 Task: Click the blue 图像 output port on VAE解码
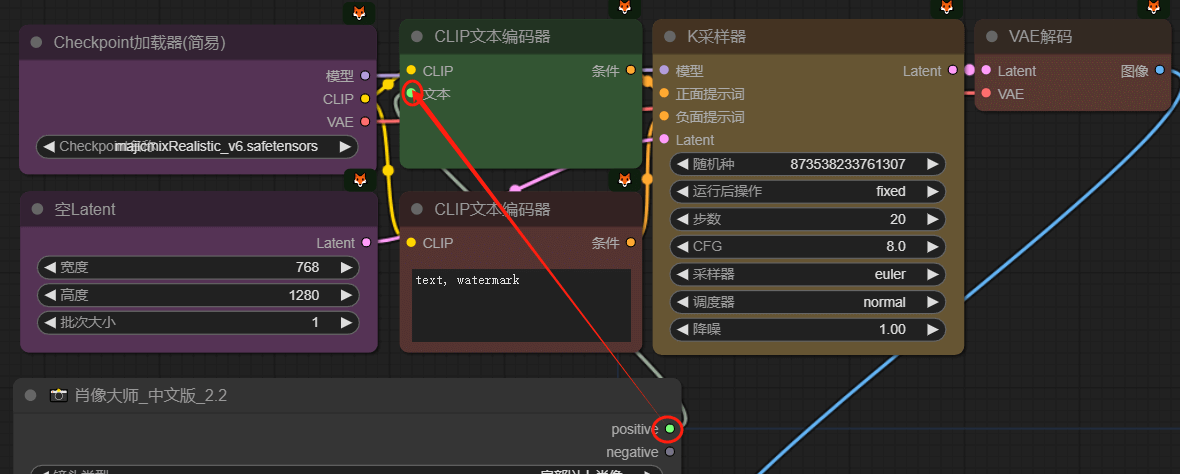pos(1159,71)
